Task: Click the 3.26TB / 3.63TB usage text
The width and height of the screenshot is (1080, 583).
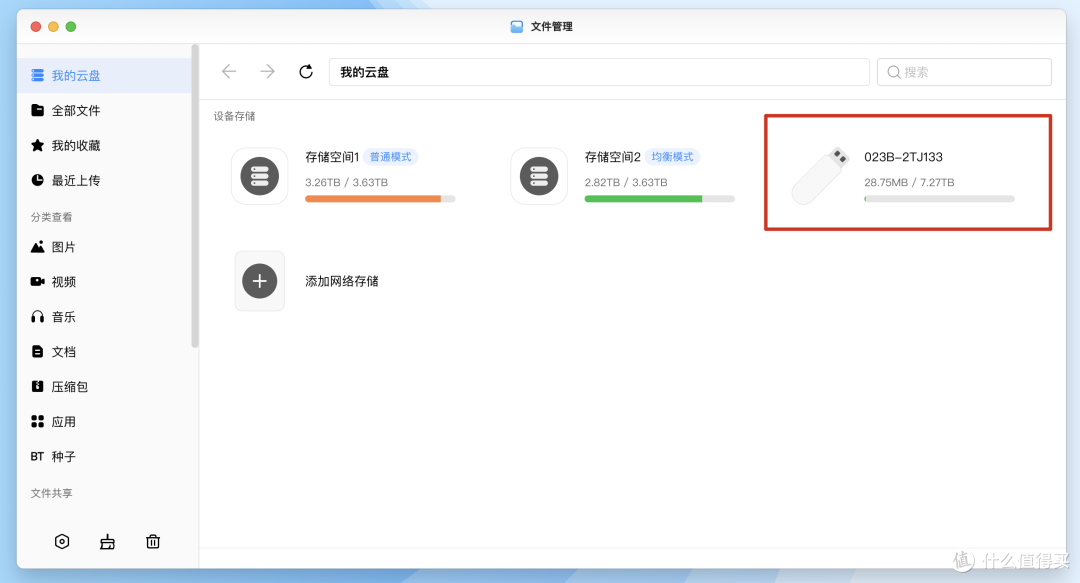Action: (346, 183)
